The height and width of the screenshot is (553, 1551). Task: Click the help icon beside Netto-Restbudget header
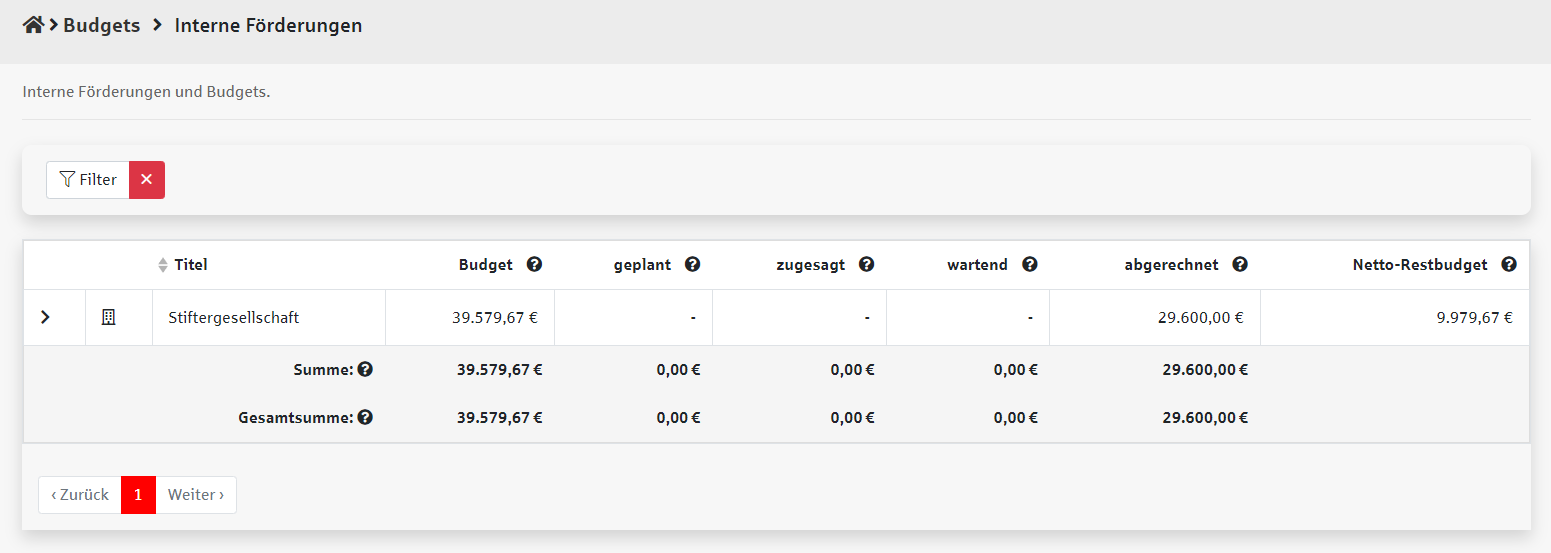pos(1509,265)
